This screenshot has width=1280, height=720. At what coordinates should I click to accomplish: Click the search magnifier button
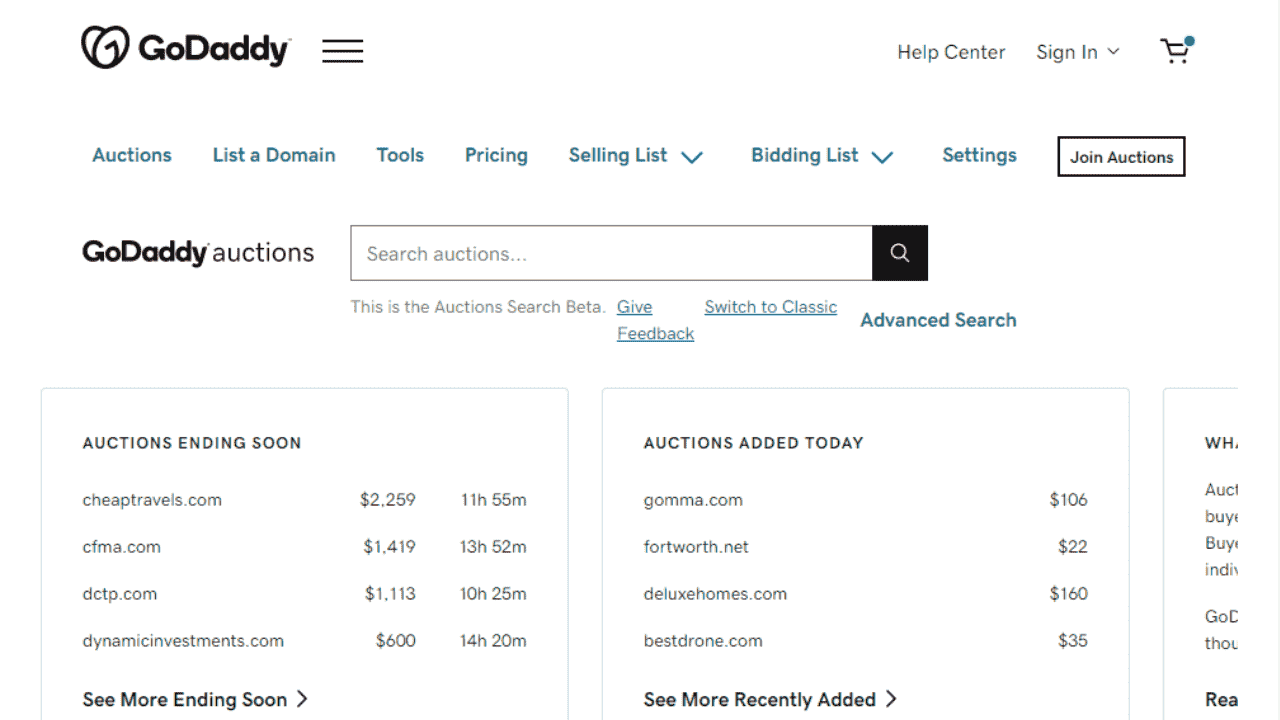click(x=900, y=253)
